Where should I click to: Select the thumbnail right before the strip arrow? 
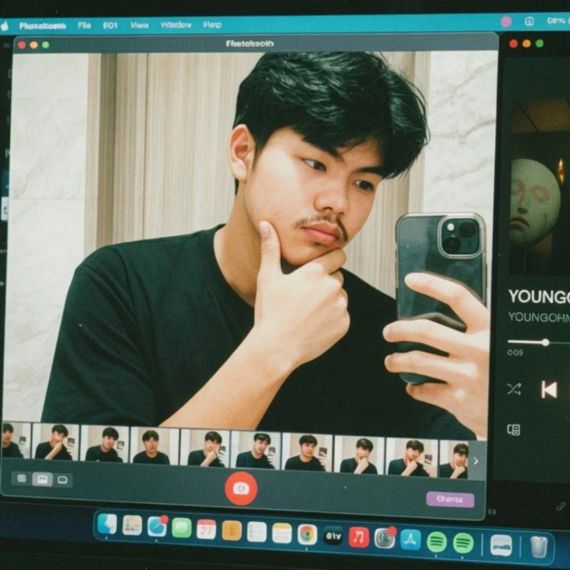click(454, 459)
